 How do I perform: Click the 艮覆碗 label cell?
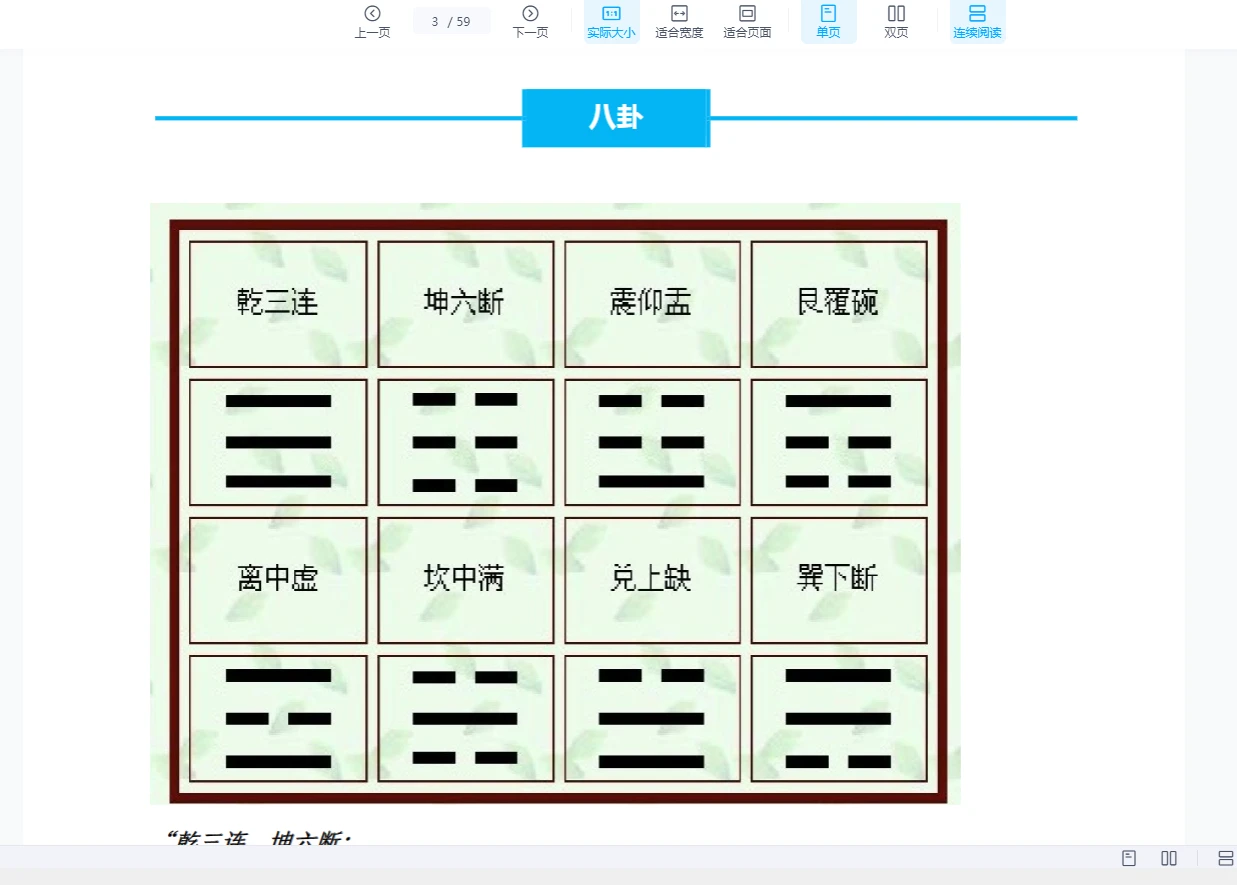[x=838, y=303]
